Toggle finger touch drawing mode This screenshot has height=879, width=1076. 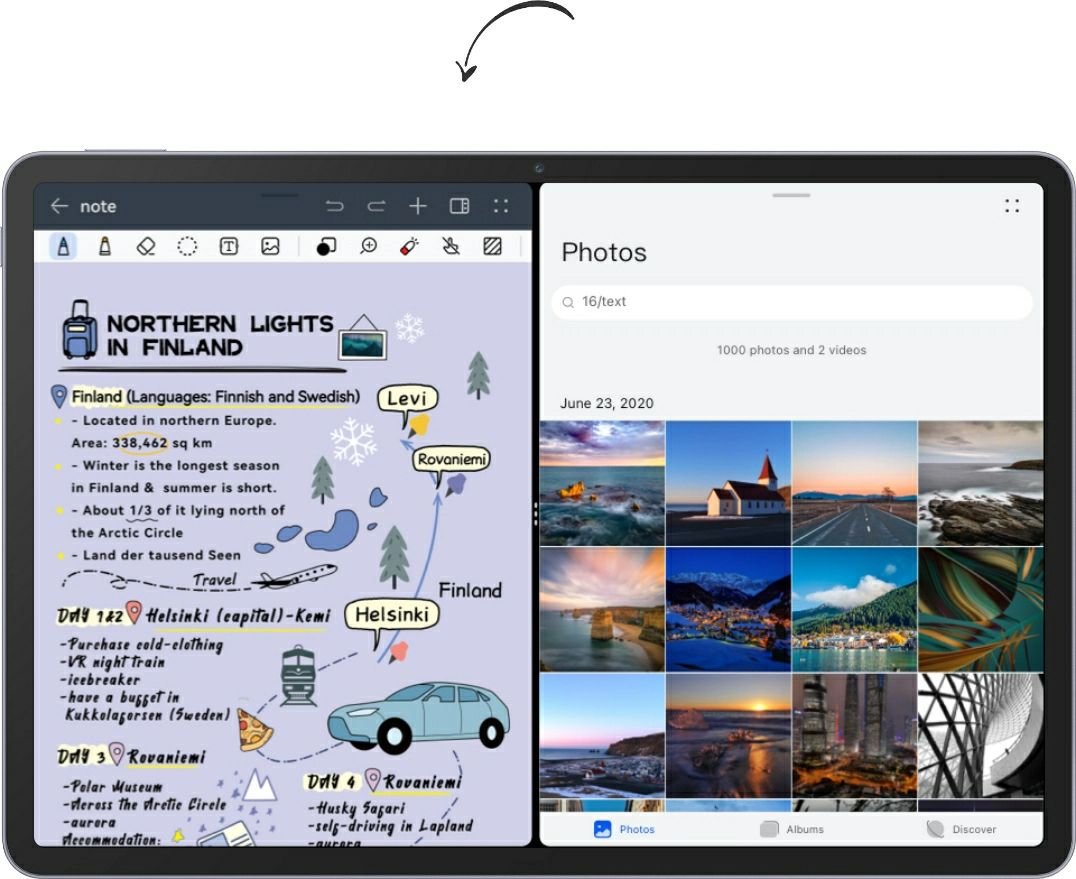(451, 246)
